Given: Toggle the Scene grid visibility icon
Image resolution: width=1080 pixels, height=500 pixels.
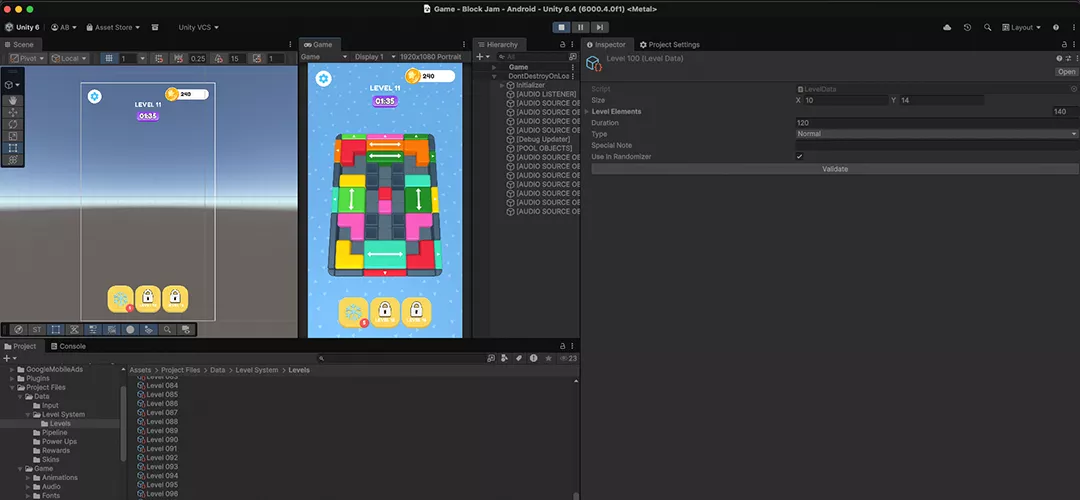Looking at the screenshot, I should tap(108, 59).
